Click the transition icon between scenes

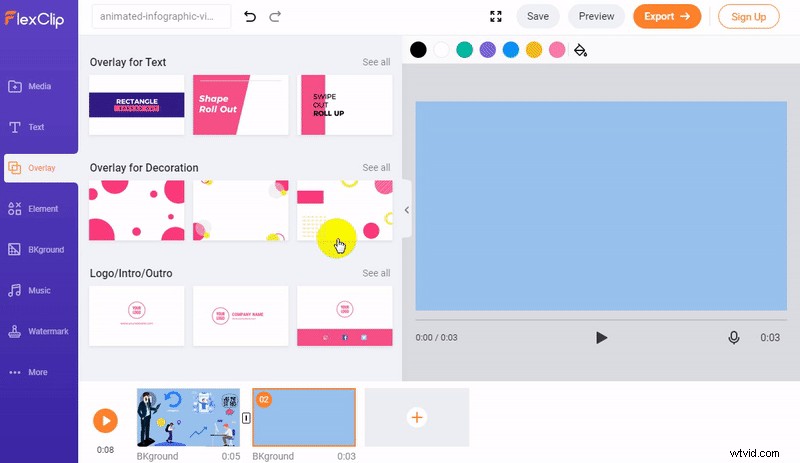point(246,417)
